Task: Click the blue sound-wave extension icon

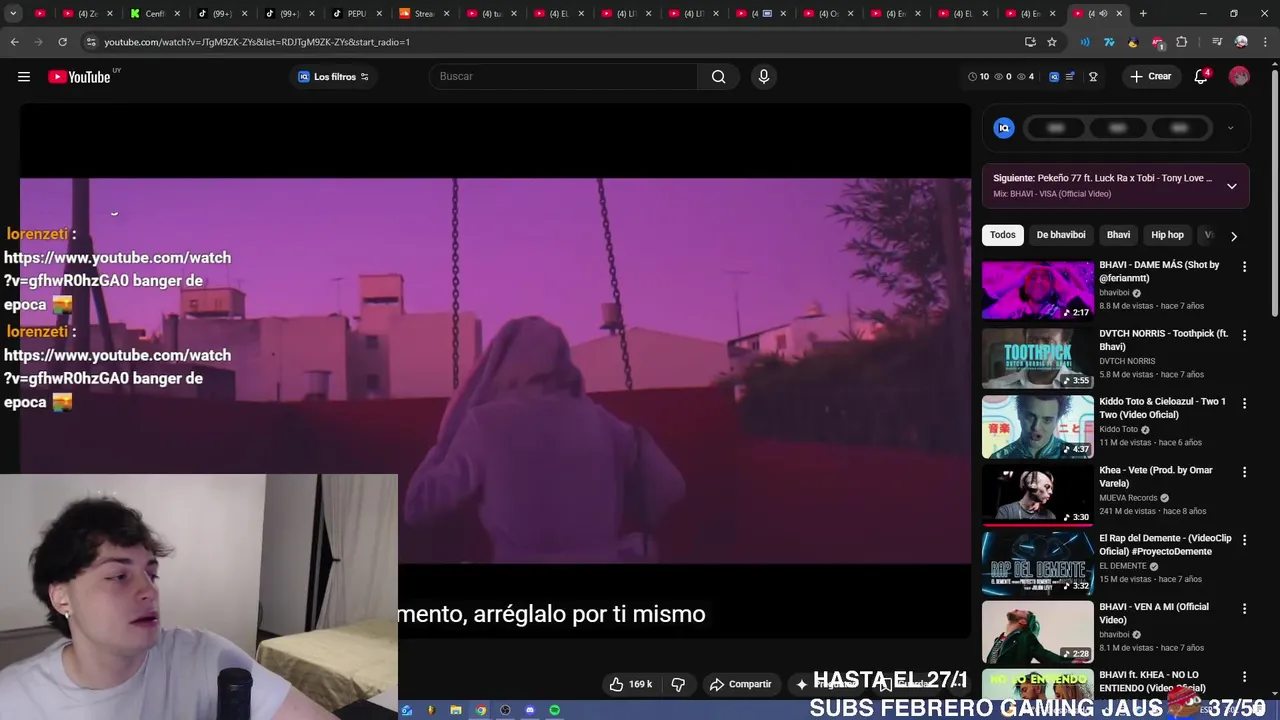Action: click(1085, 42)
